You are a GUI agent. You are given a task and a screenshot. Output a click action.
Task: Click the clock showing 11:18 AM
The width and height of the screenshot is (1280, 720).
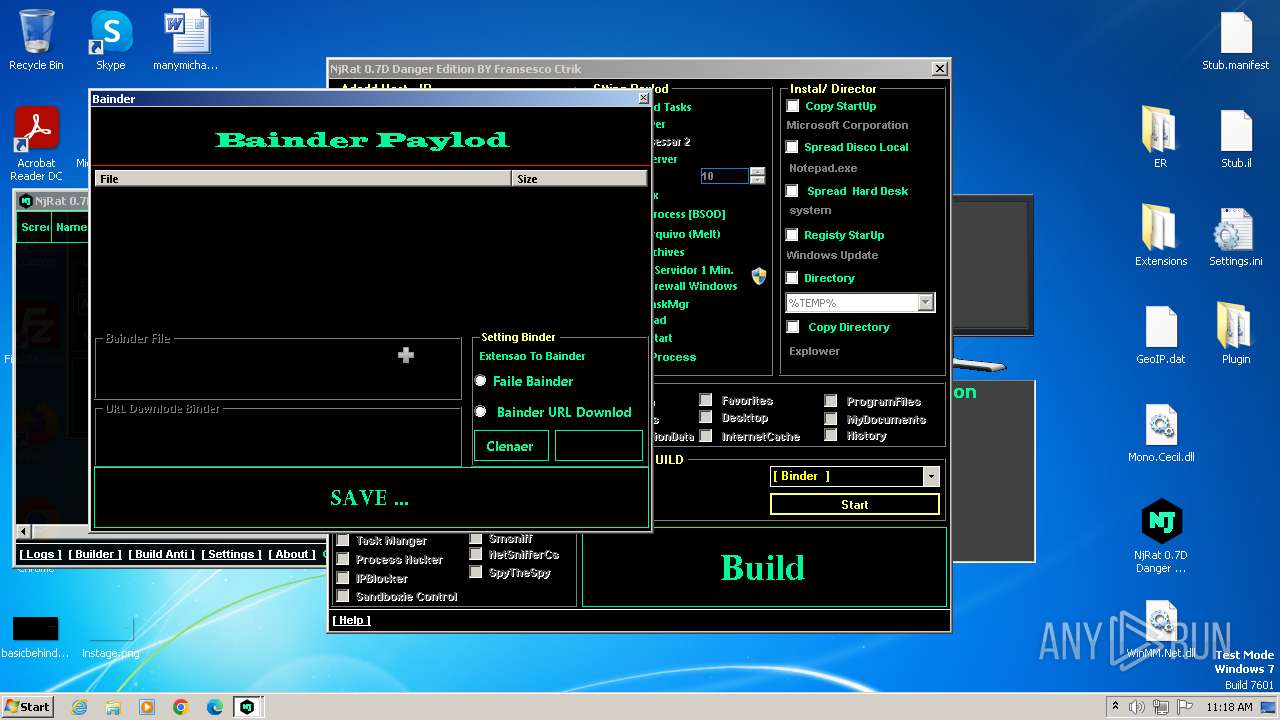coord(1229,707)
